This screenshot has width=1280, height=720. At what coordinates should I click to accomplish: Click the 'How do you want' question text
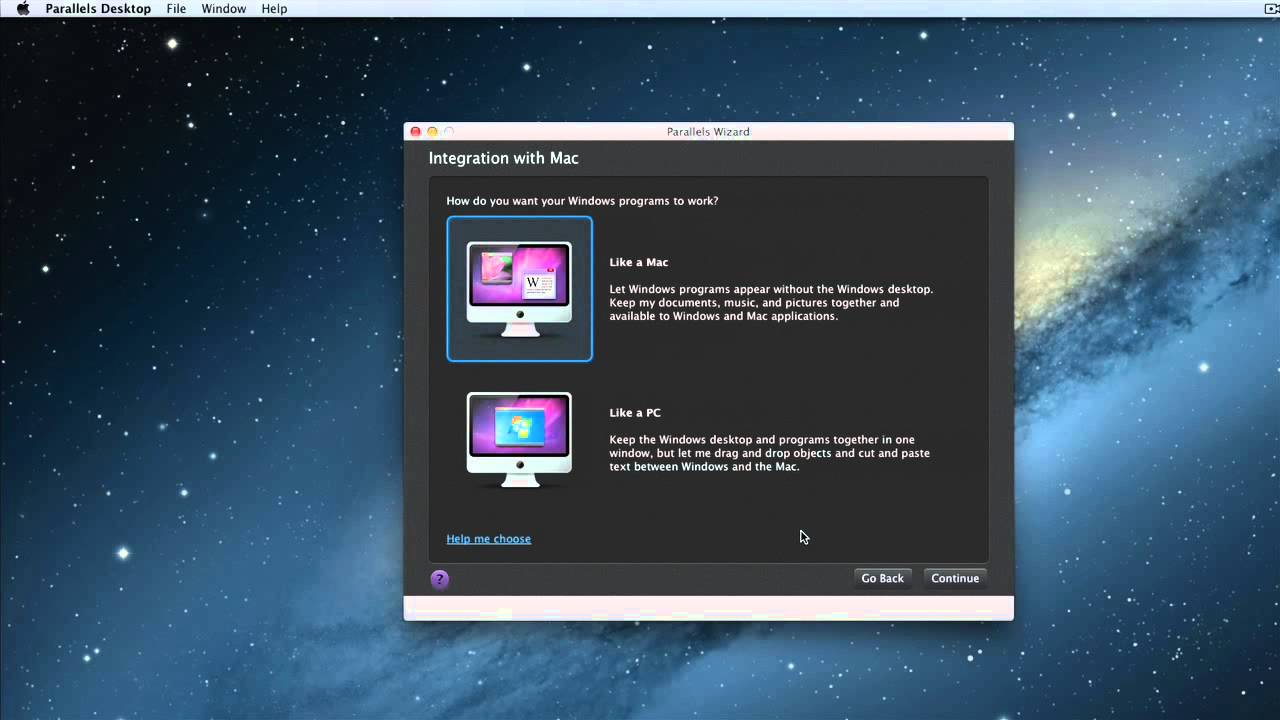click(582, 201)
